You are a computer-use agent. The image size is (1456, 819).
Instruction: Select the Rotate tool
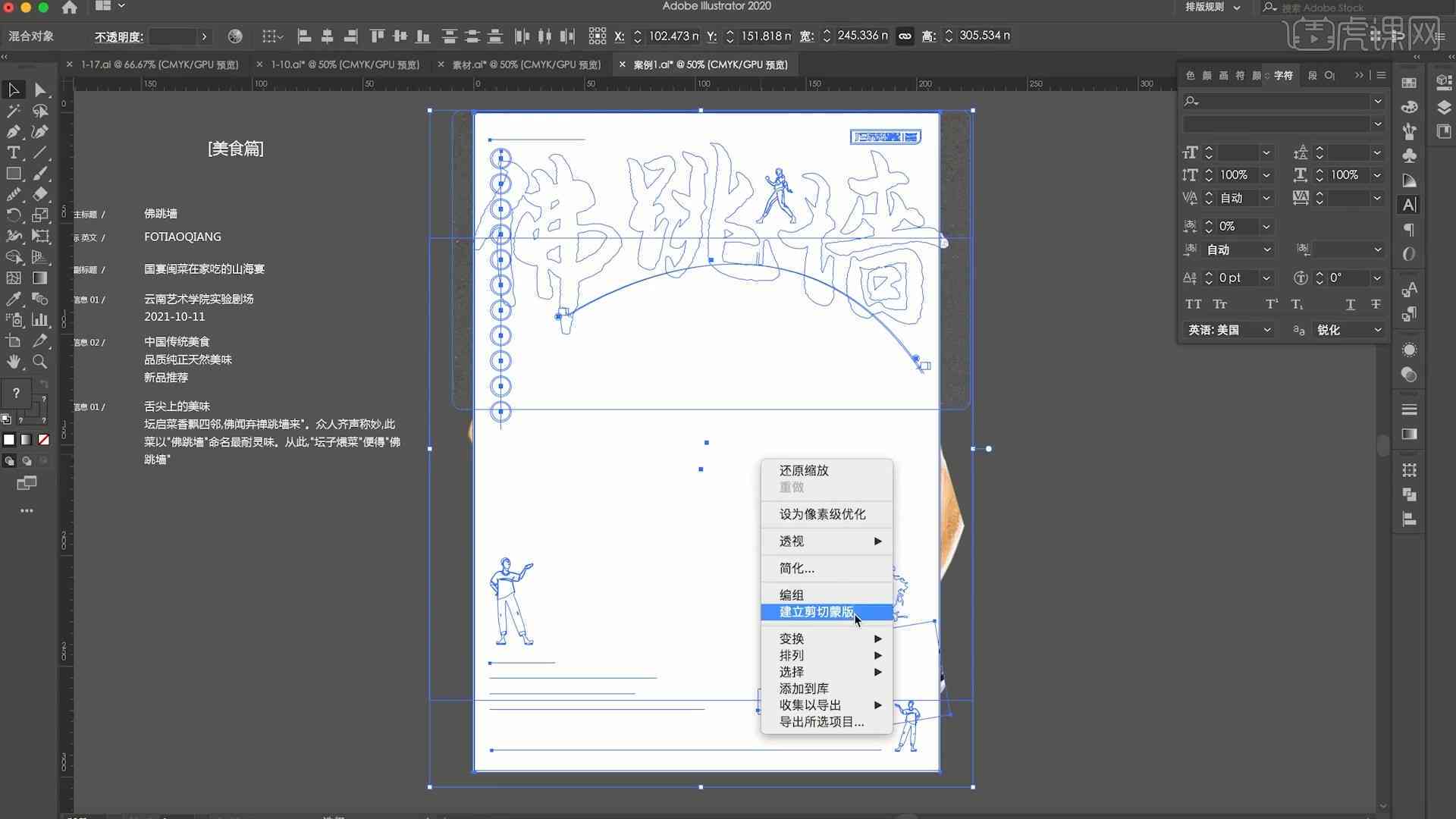[14, 215]
